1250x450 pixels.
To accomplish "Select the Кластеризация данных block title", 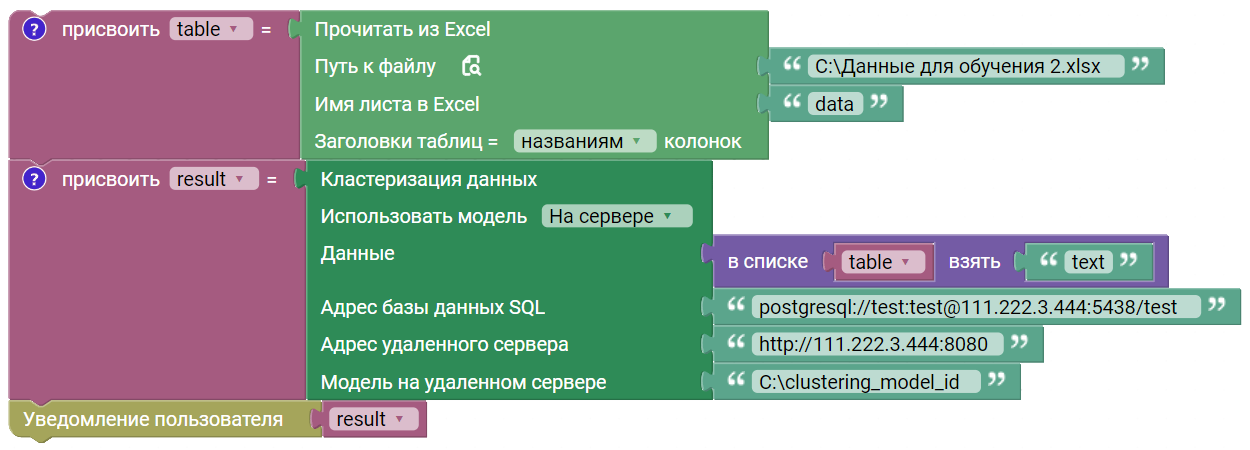I will coord(429,179).
